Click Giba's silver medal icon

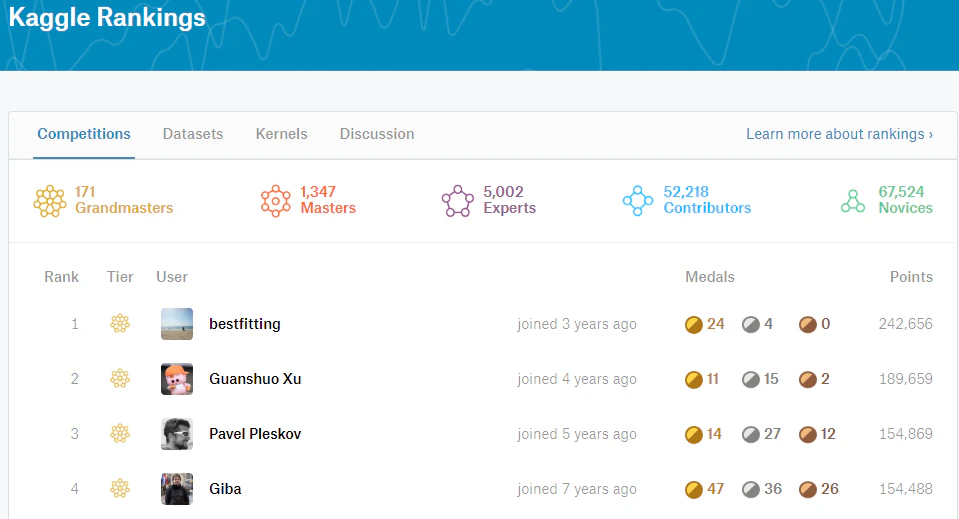coord(750,490)
